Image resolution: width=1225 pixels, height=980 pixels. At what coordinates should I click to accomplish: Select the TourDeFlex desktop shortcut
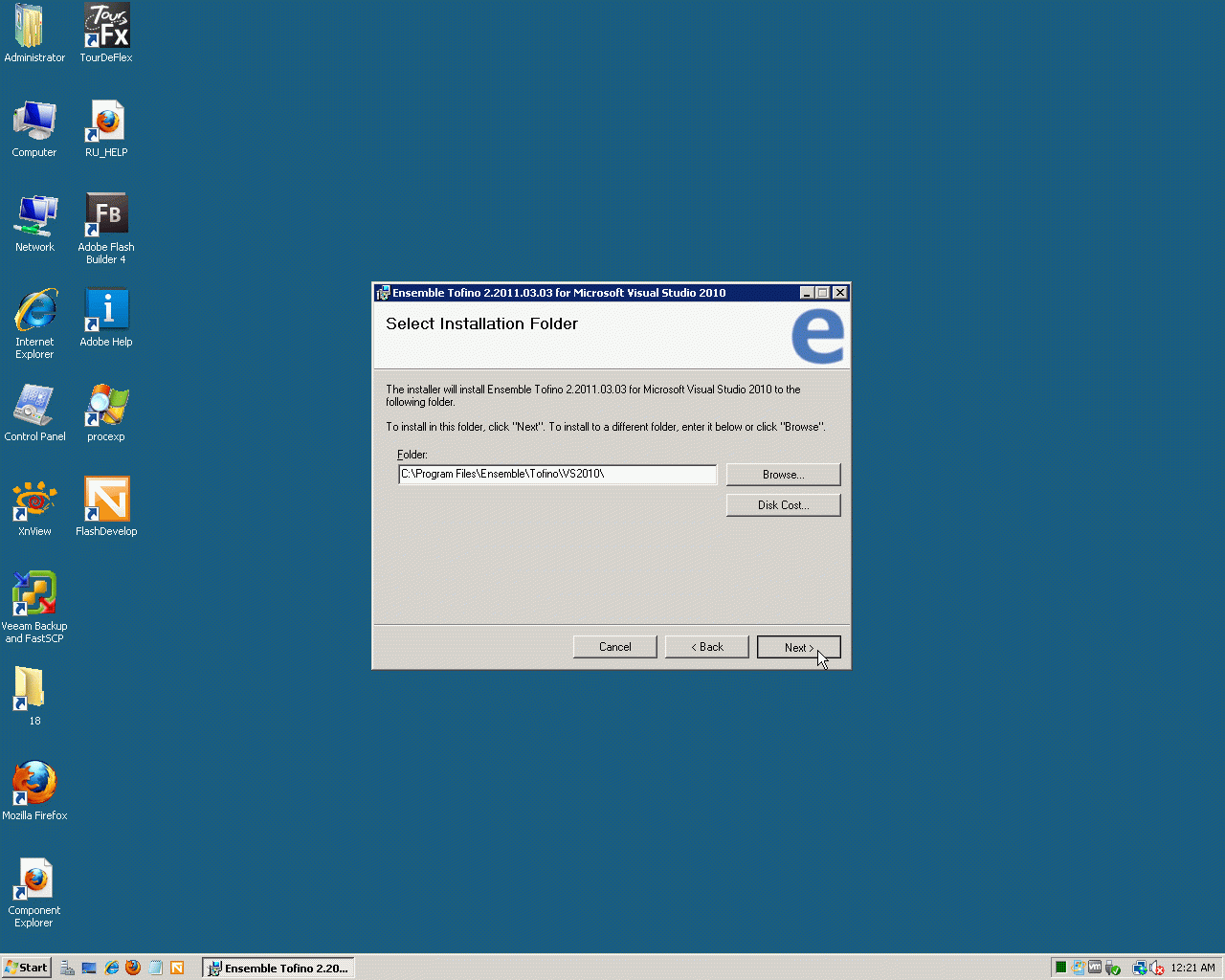[x=106, y=33]
